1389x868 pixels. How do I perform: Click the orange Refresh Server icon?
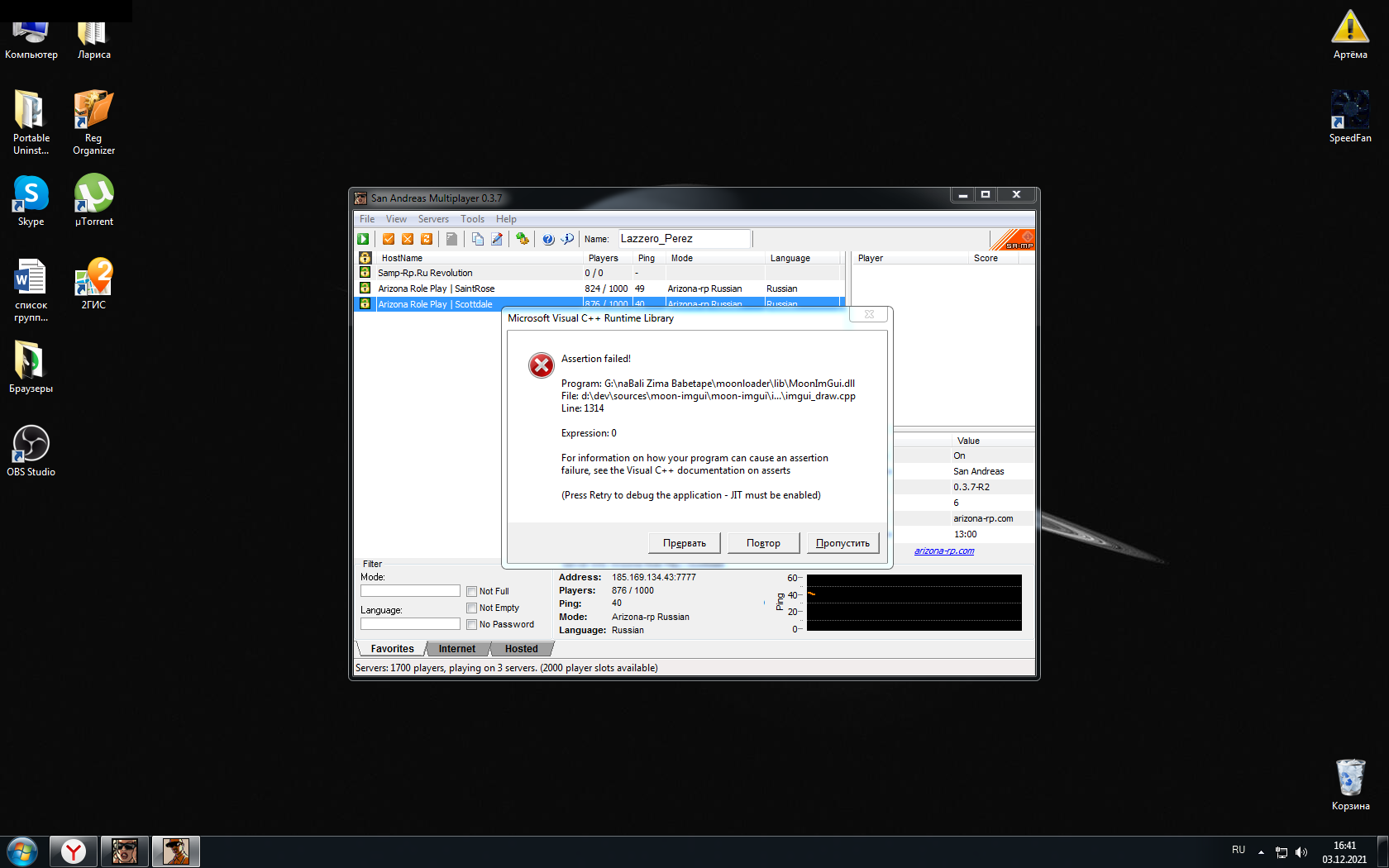point(427,239)
